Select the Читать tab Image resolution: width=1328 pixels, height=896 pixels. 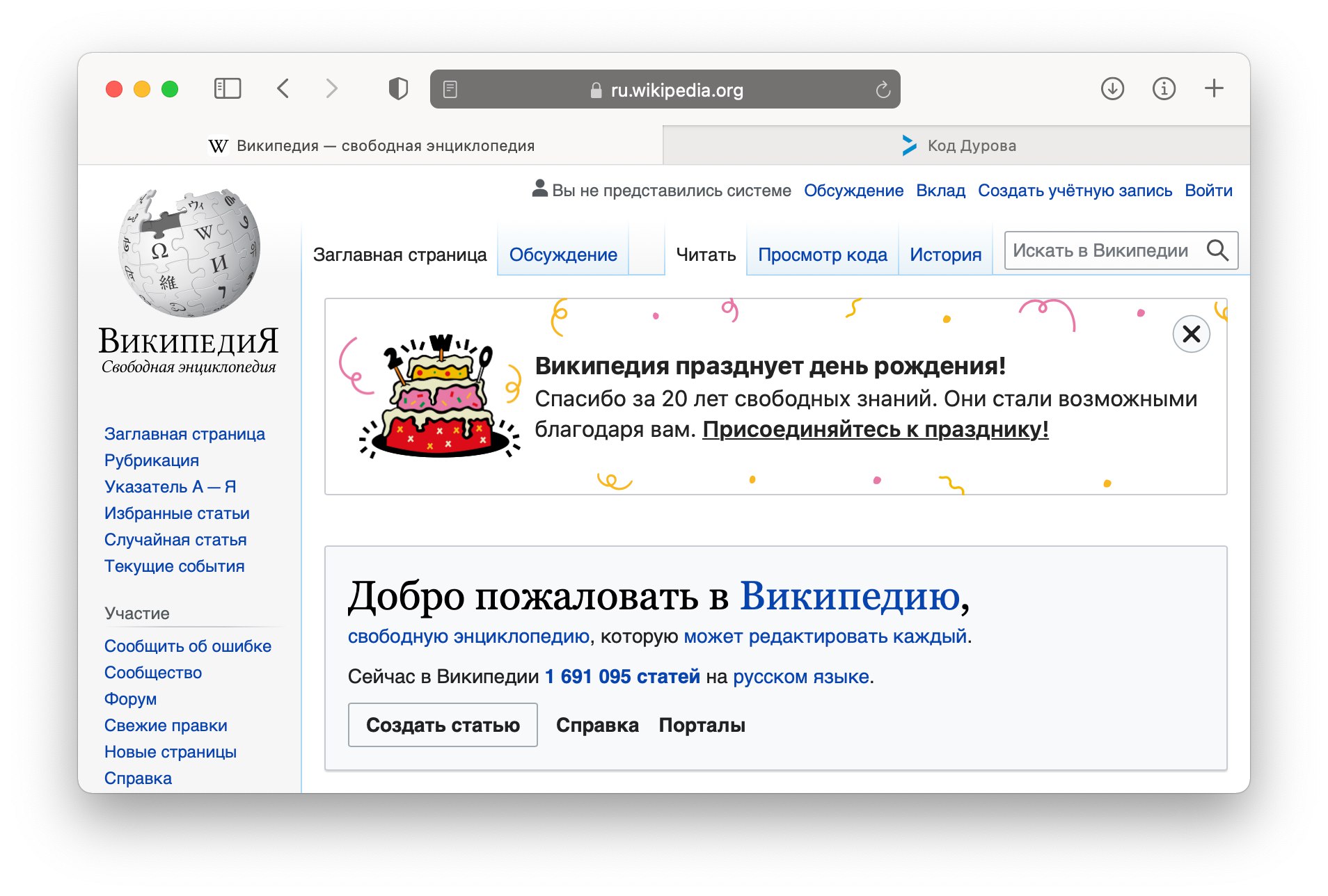(706, 255)
